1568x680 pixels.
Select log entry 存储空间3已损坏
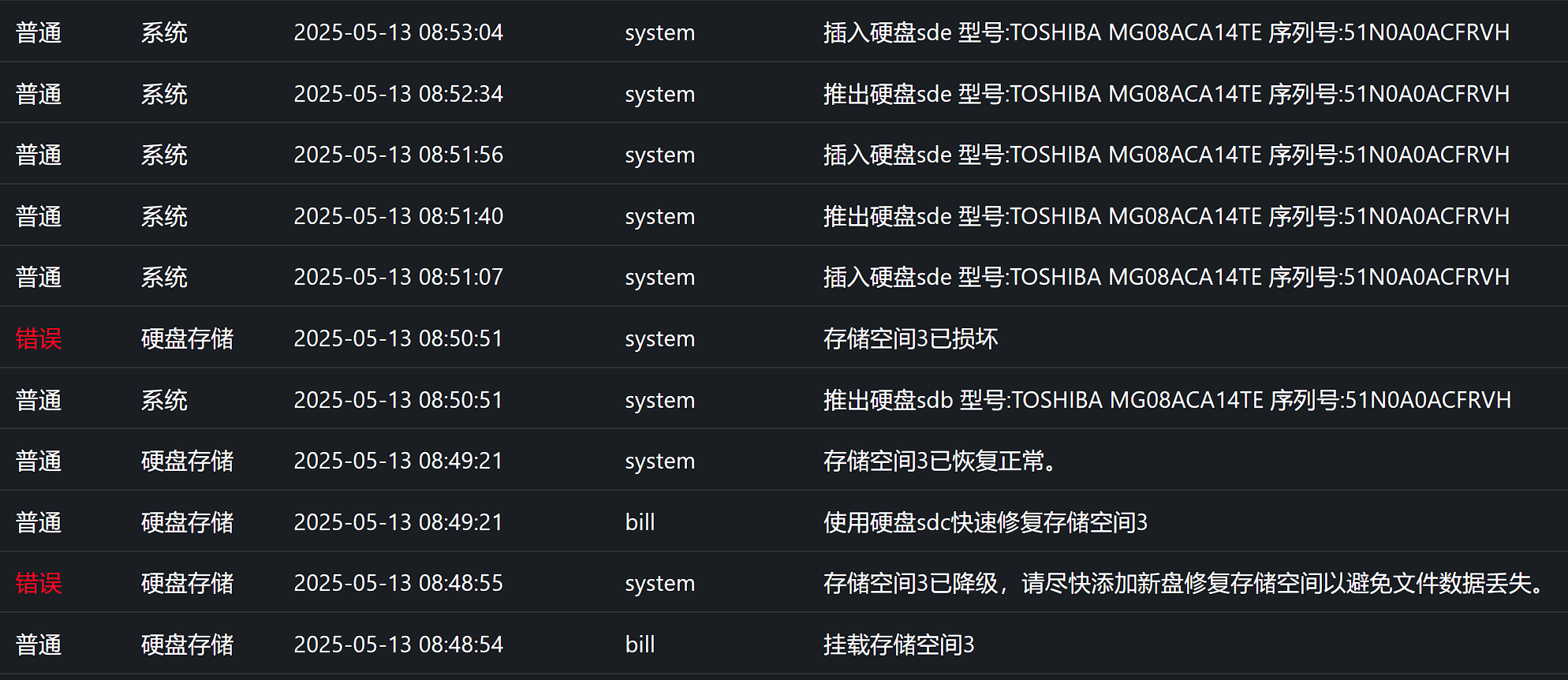(910, 338)
